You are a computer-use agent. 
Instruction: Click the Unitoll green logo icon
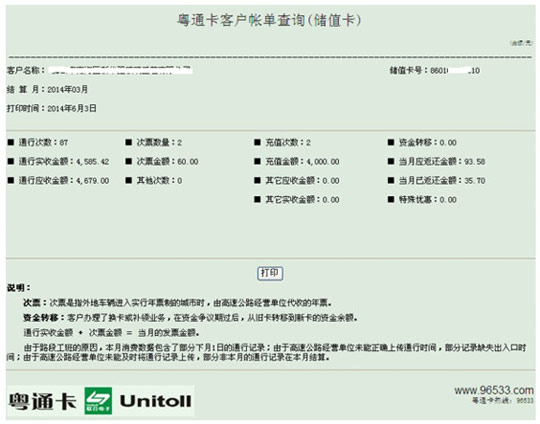(x=98, y=401)
